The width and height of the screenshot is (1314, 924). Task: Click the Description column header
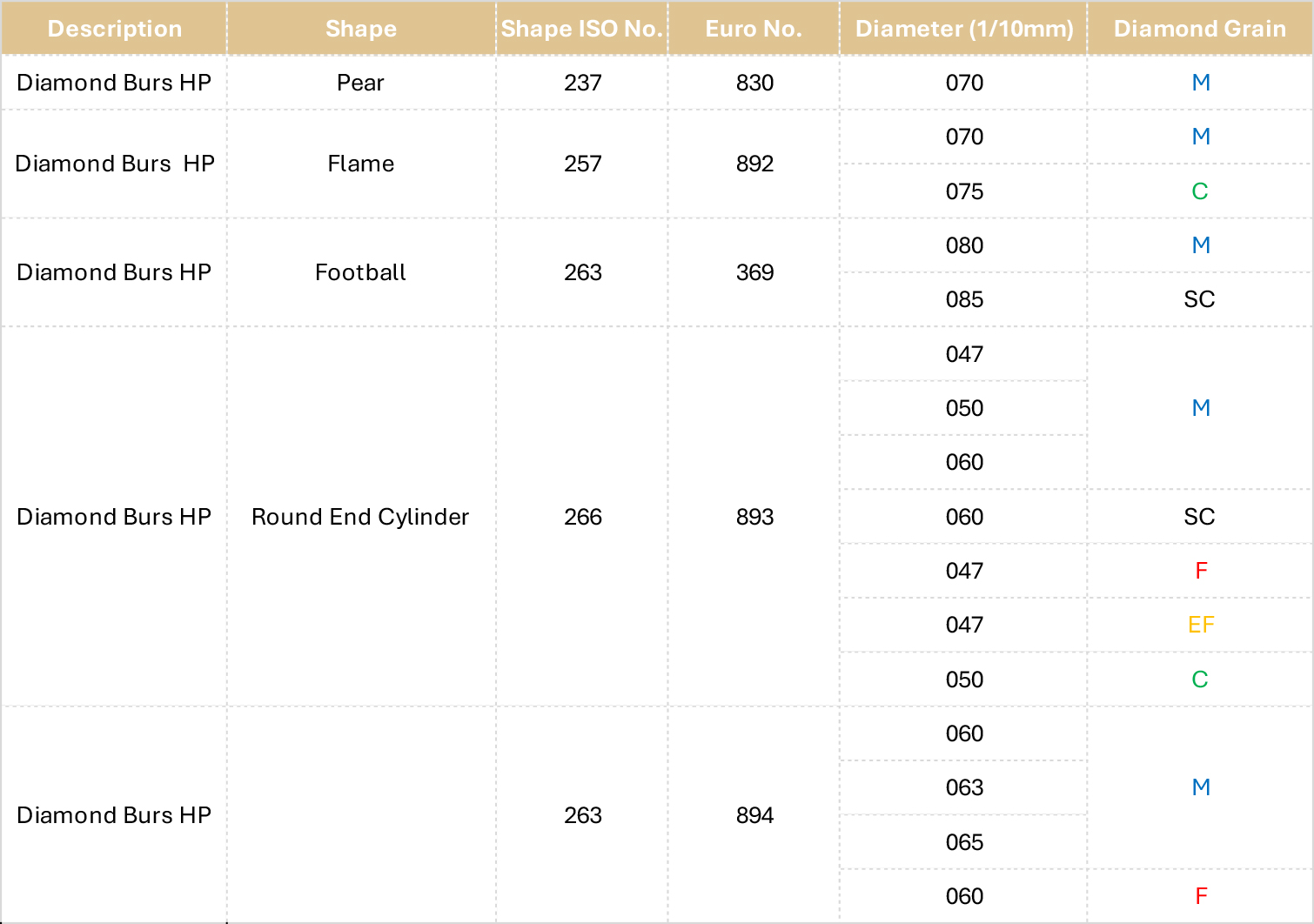point(115,29)
